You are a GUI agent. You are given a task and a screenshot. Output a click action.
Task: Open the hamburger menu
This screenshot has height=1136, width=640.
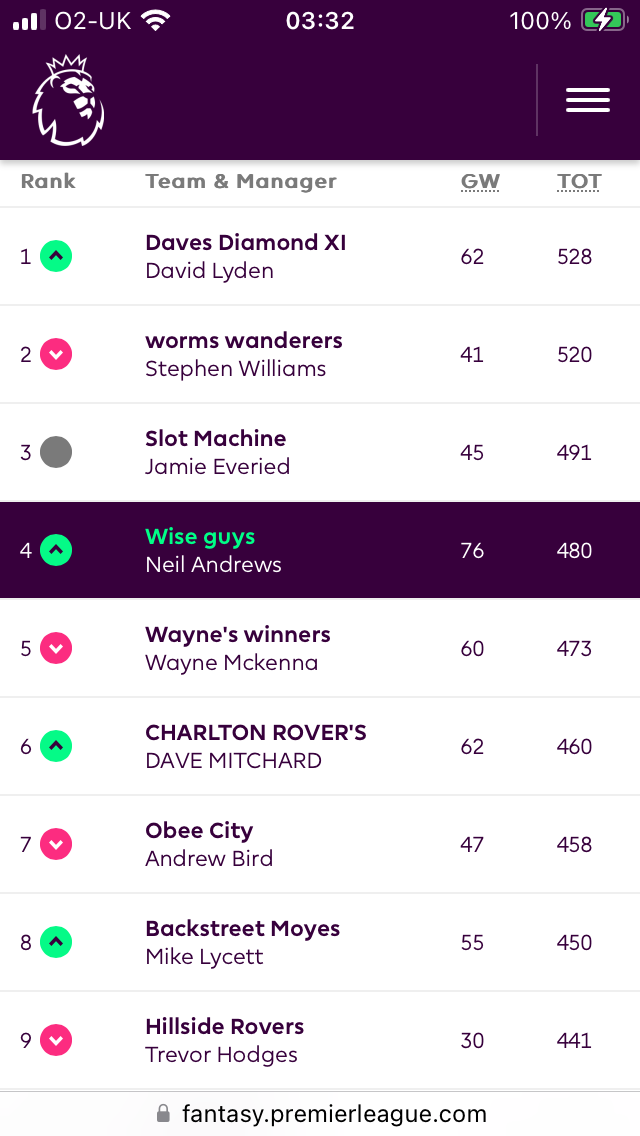coord(588,100)
